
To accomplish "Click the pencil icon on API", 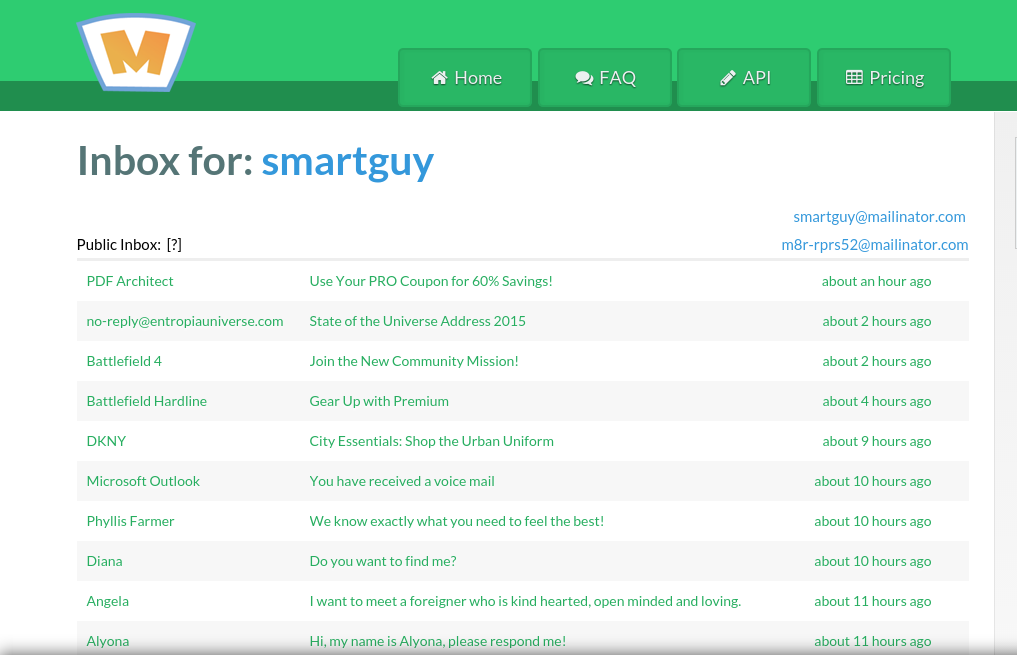I will [728, 78].
